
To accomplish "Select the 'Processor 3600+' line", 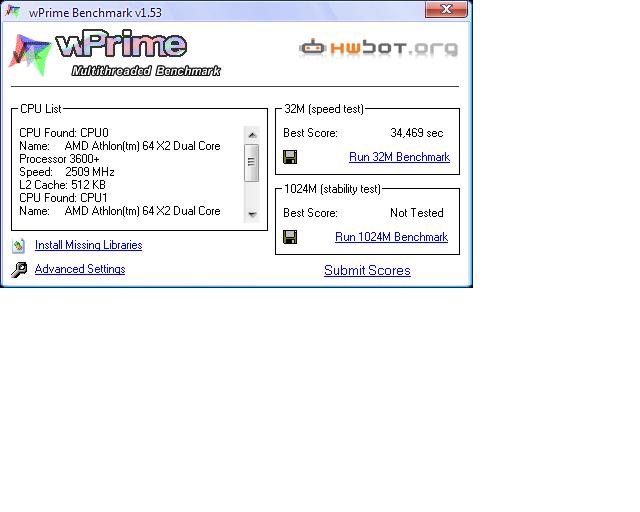I will [x=59, y=159].
